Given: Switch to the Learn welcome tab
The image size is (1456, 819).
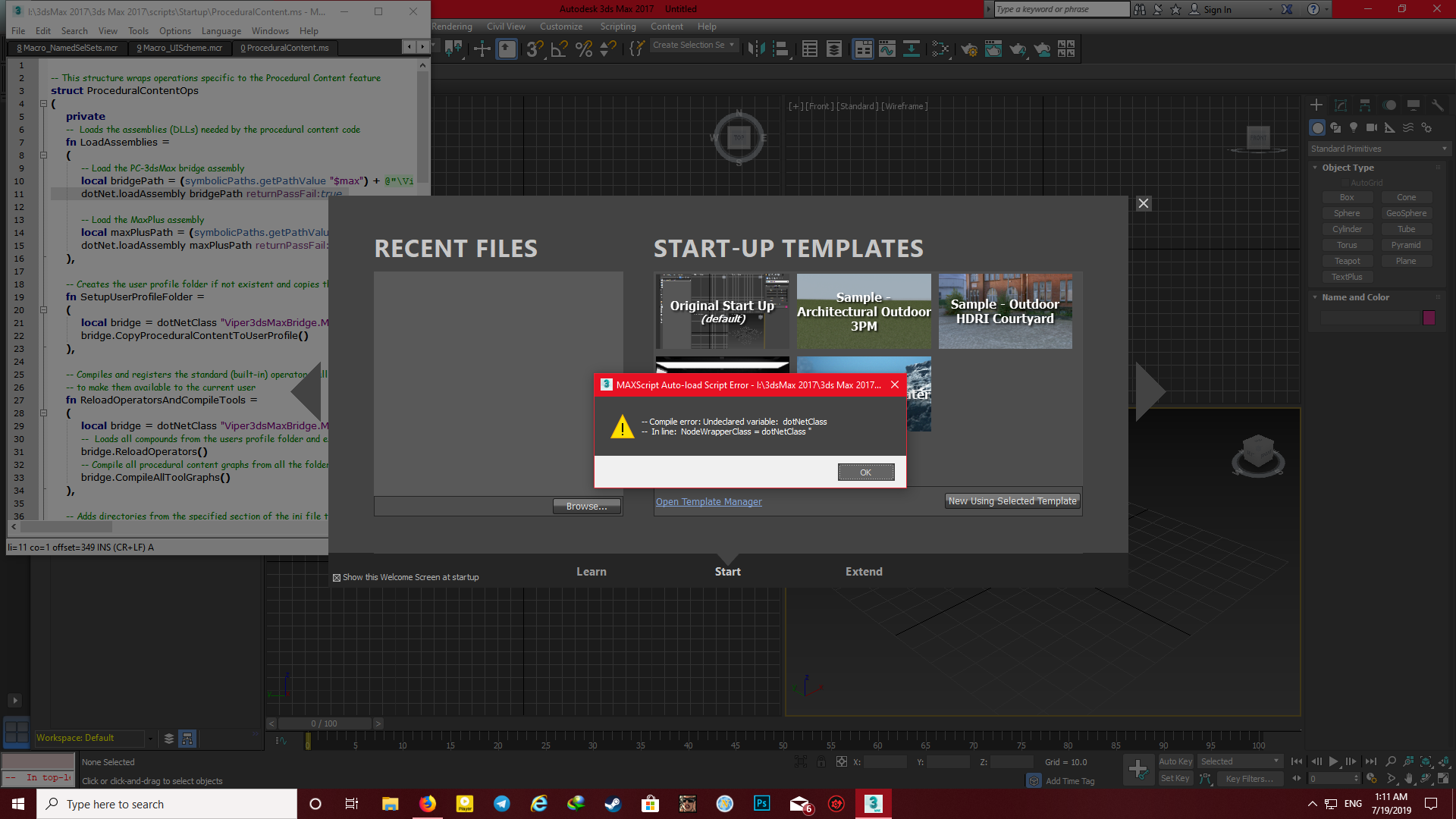Looking at the screenshot, I should click(x=591, y=572).
